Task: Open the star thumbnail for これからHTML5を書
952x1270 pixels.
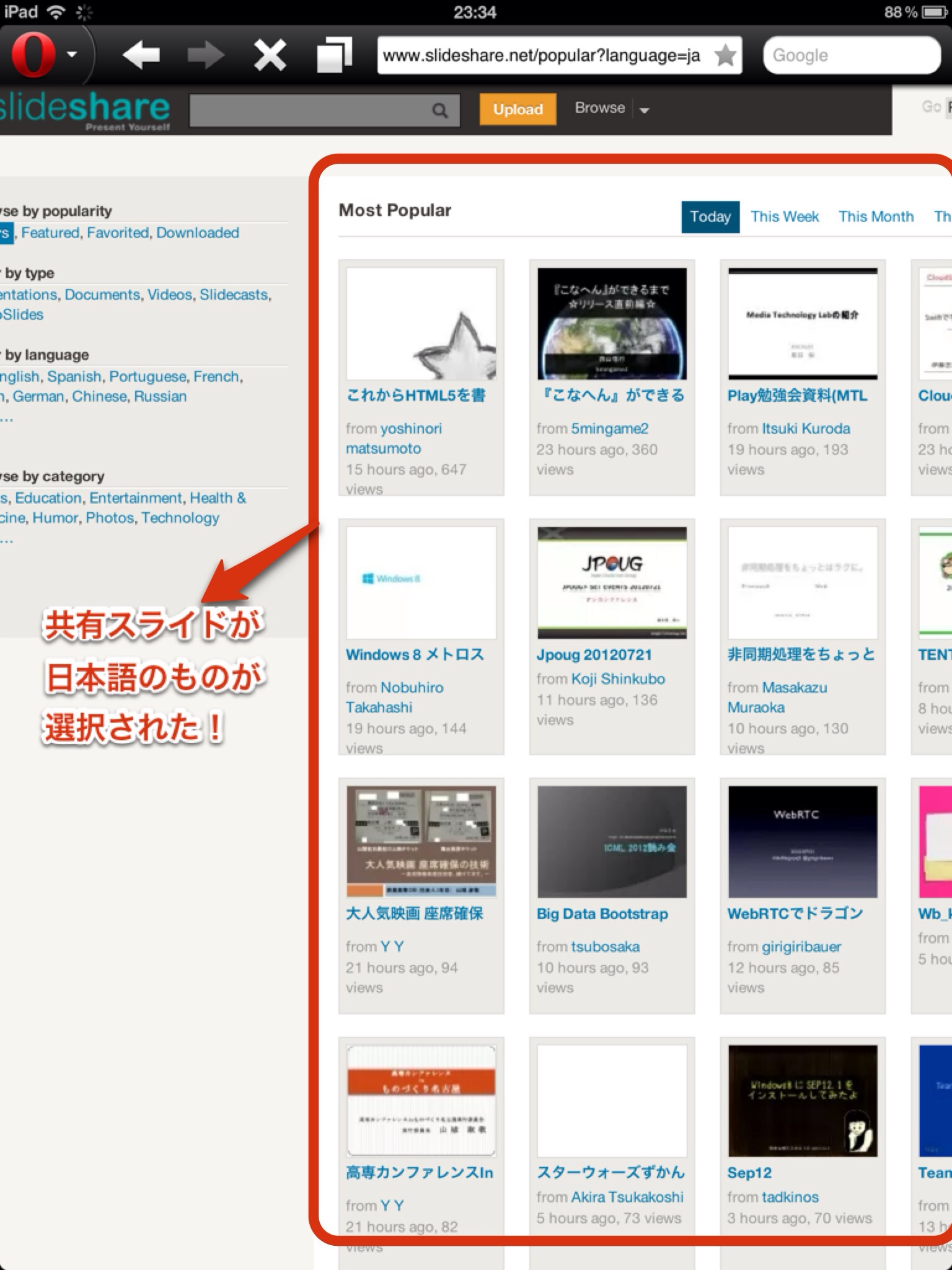Action: 421,324
